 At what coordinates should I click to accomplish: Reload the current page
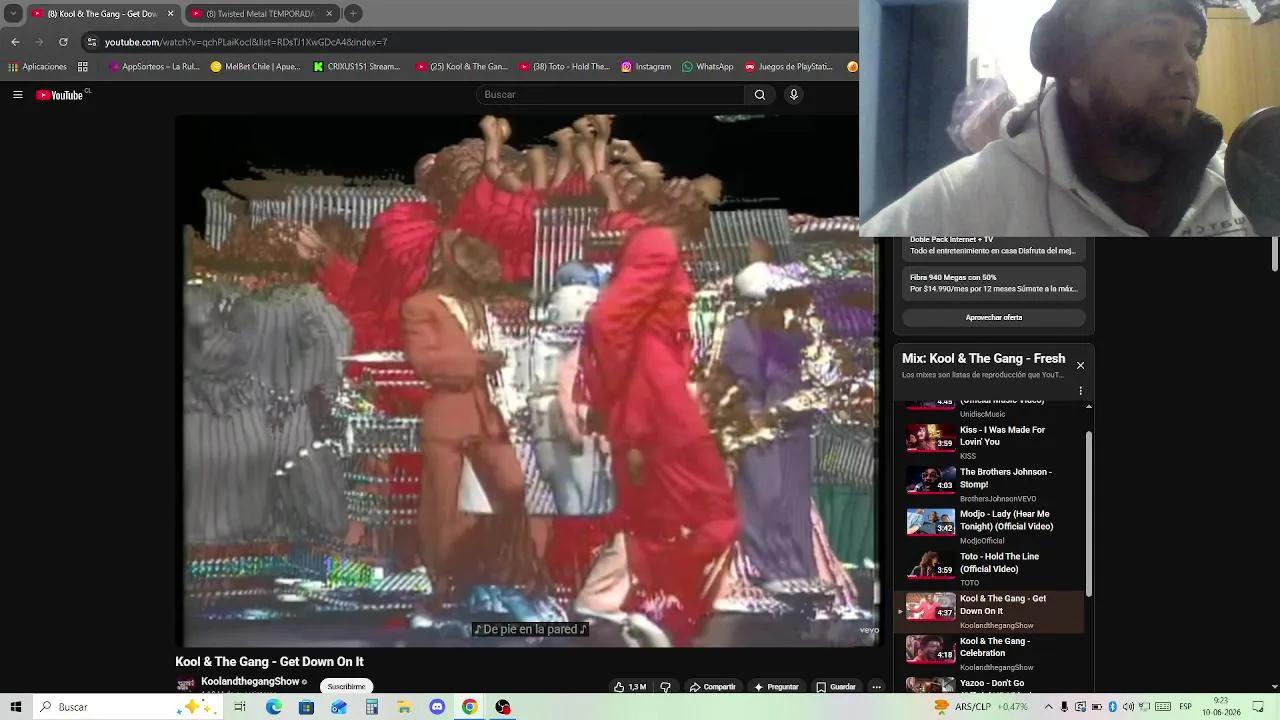click(x=63, y=42)
